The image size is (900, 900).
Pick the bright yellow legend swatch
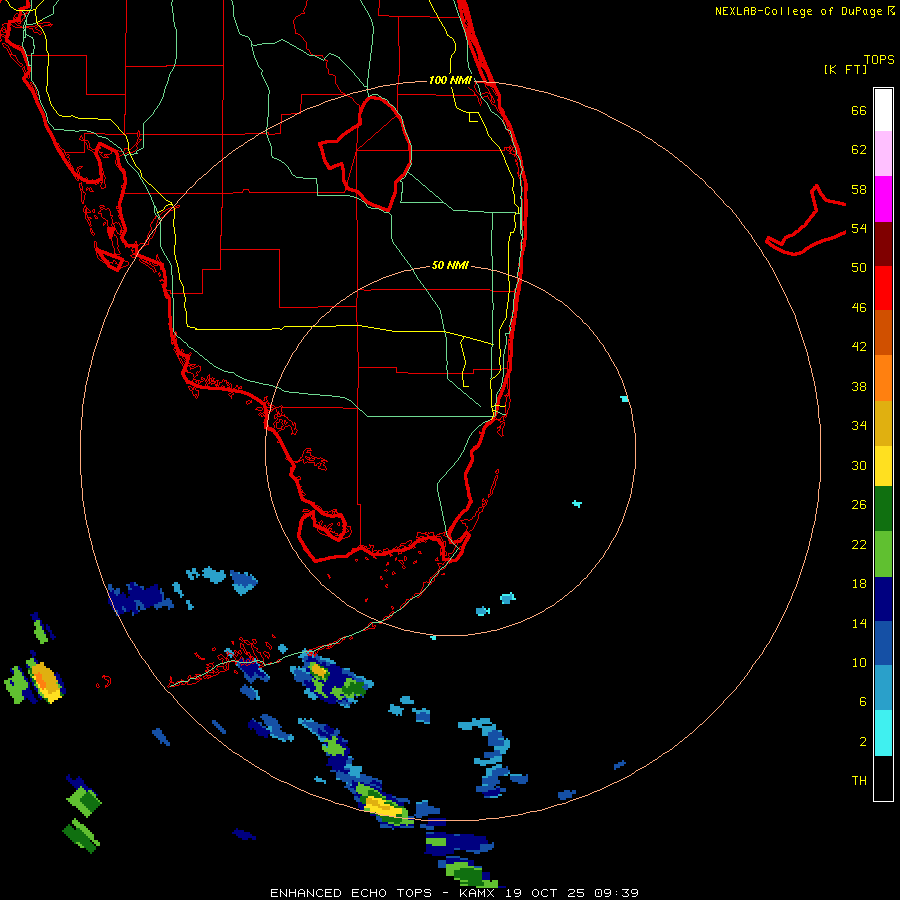[883, 466]
